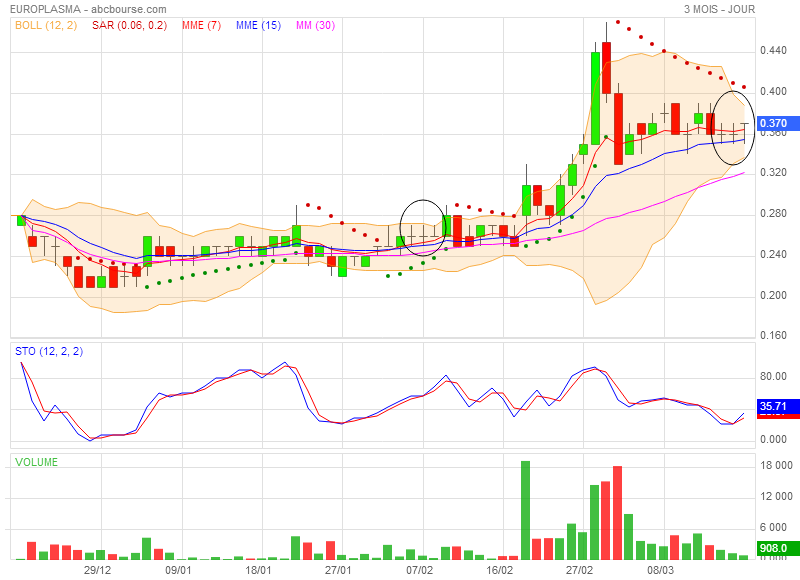
Task: Click the 80.00 stochastic axis label
Action: [773, 376]
